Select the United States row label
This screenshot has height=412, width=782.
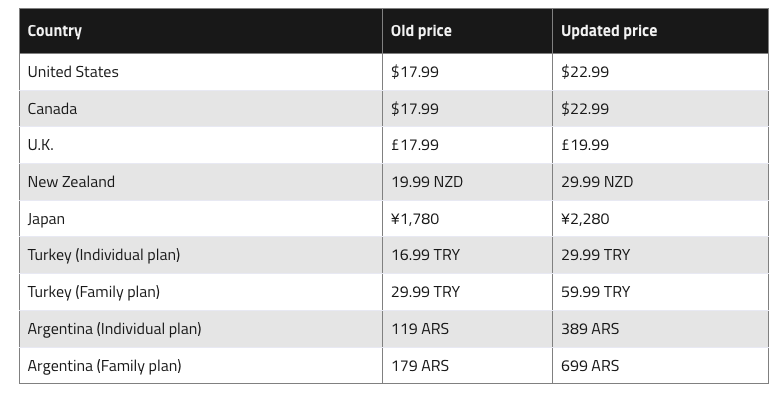(x=201, y=72)
